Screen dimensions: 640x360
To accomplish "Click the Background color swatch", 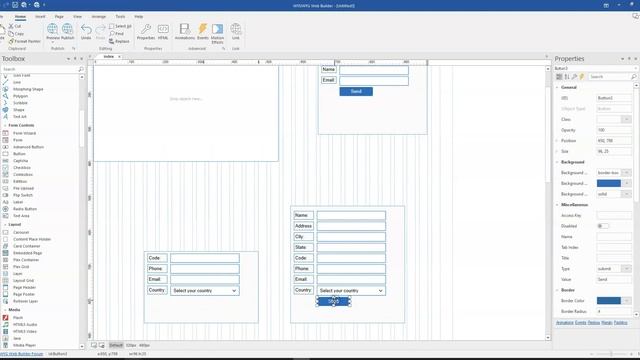I will (609, 183).
